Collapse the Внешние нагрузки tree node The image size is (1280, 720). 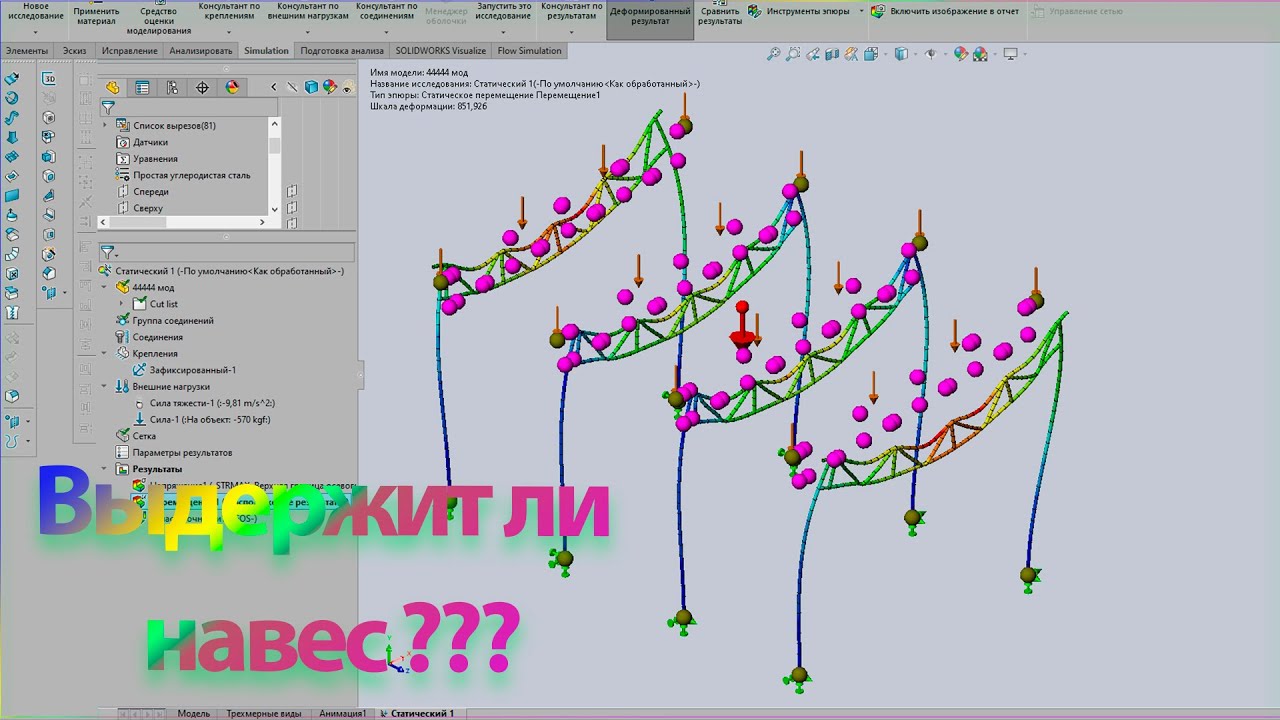[105, 386]
